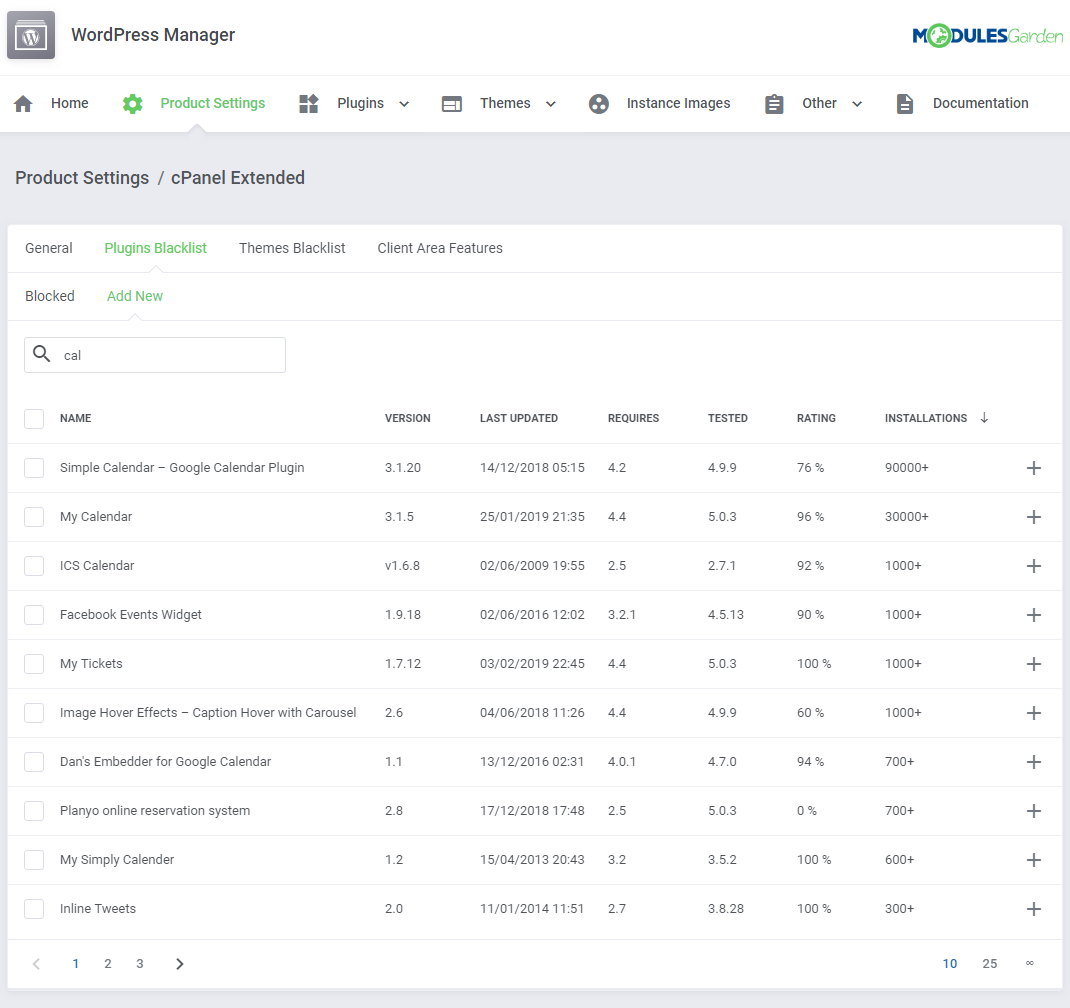The width and height of the screenshot is (1070, 1008).
Task: Tick the select-all checkbox in header
Action: point(34,419)
